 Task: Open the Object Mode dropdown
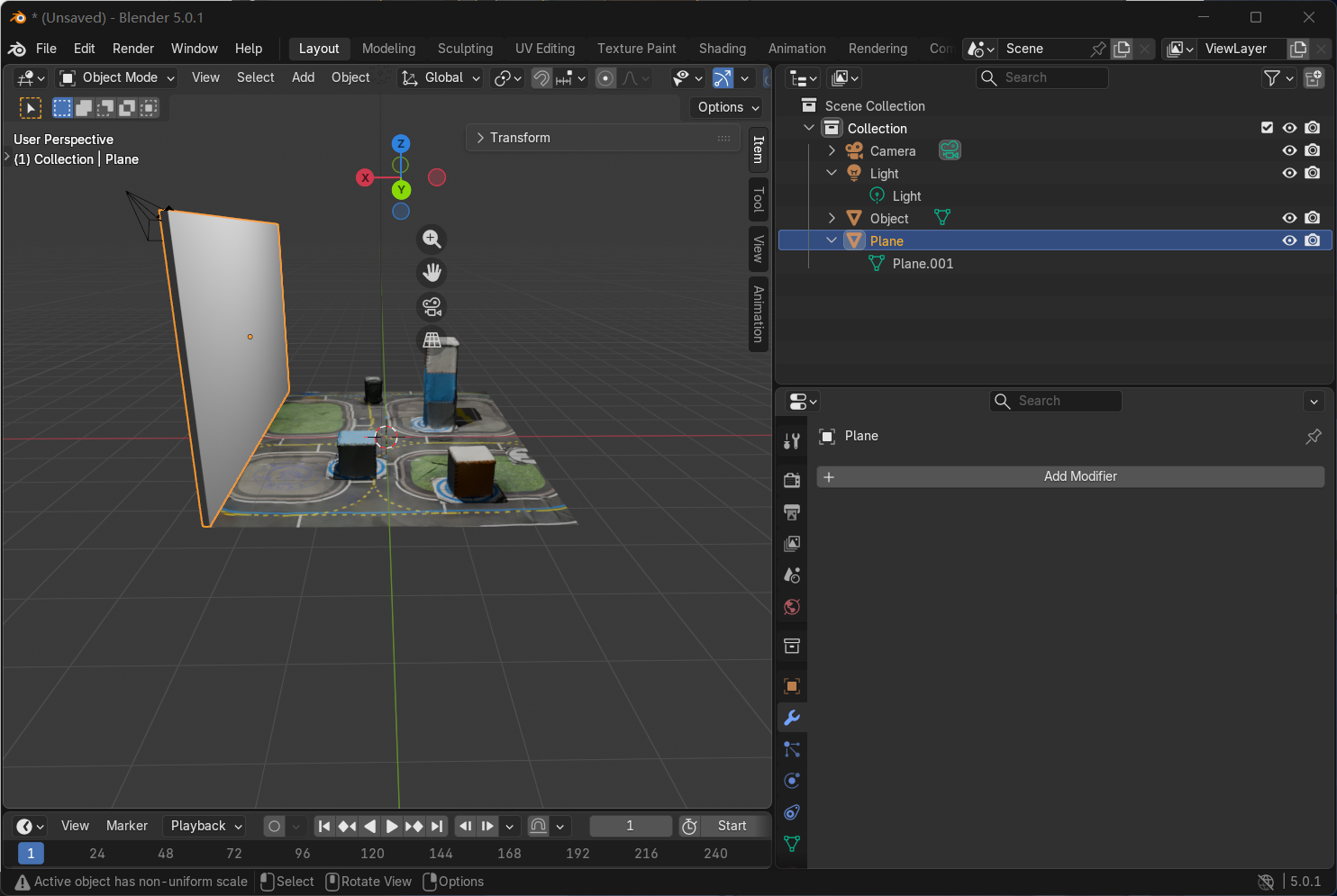point(116,77)
